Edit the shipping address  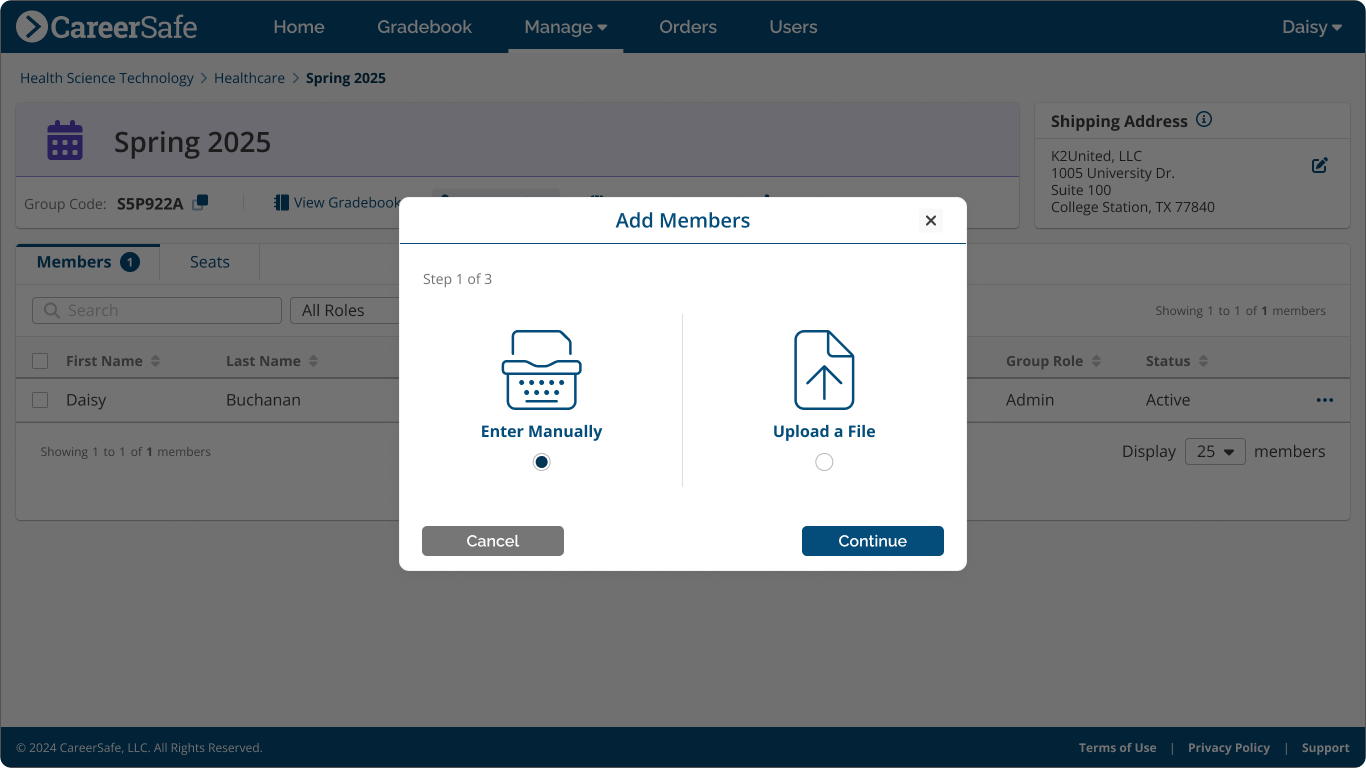coord(1319,165)
